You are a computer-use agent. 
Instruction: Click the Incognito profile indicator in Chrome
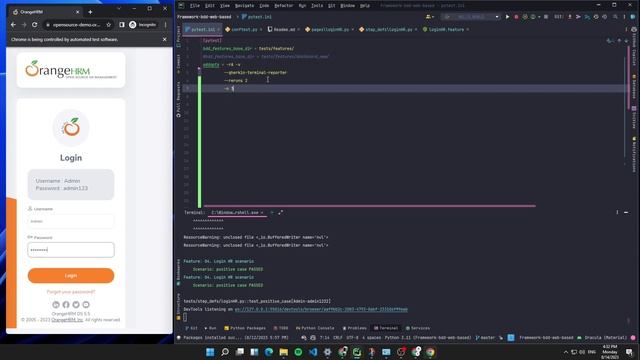pyautogui.click(x=142, y=25)
